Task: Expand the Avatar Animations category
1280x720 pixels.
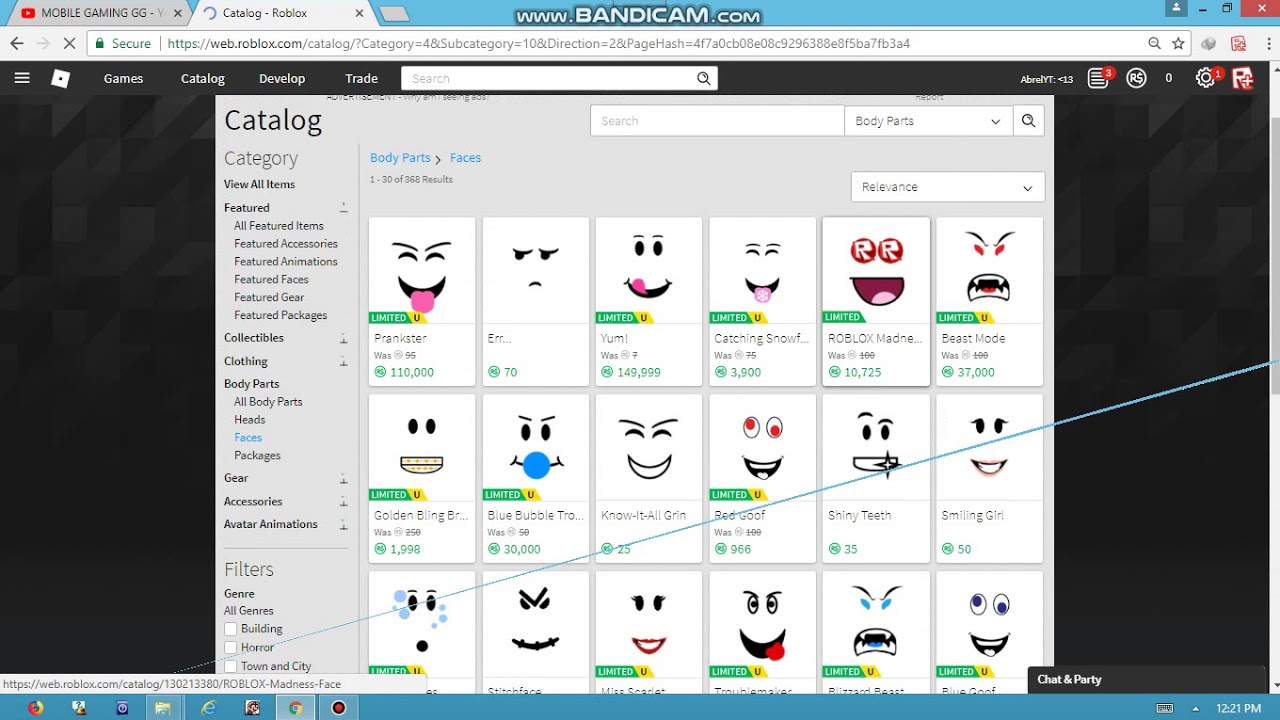Action: point(343,525)
